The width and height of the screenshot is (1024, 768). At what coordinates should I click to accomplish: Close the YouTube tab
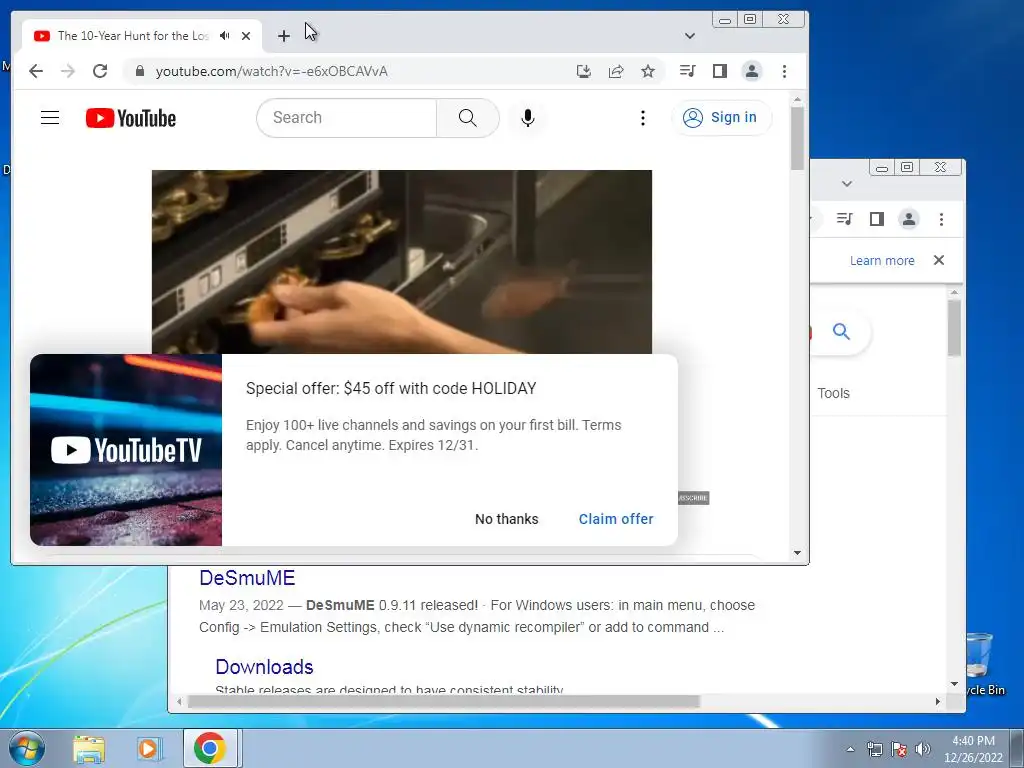[x=246, y=36]
